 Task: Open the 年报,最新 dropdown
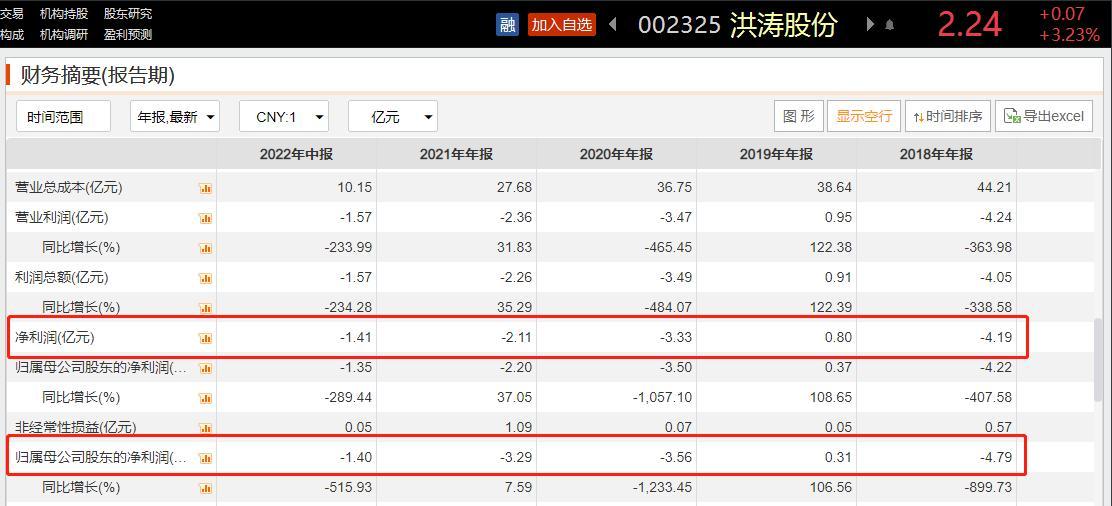(174, 116)
